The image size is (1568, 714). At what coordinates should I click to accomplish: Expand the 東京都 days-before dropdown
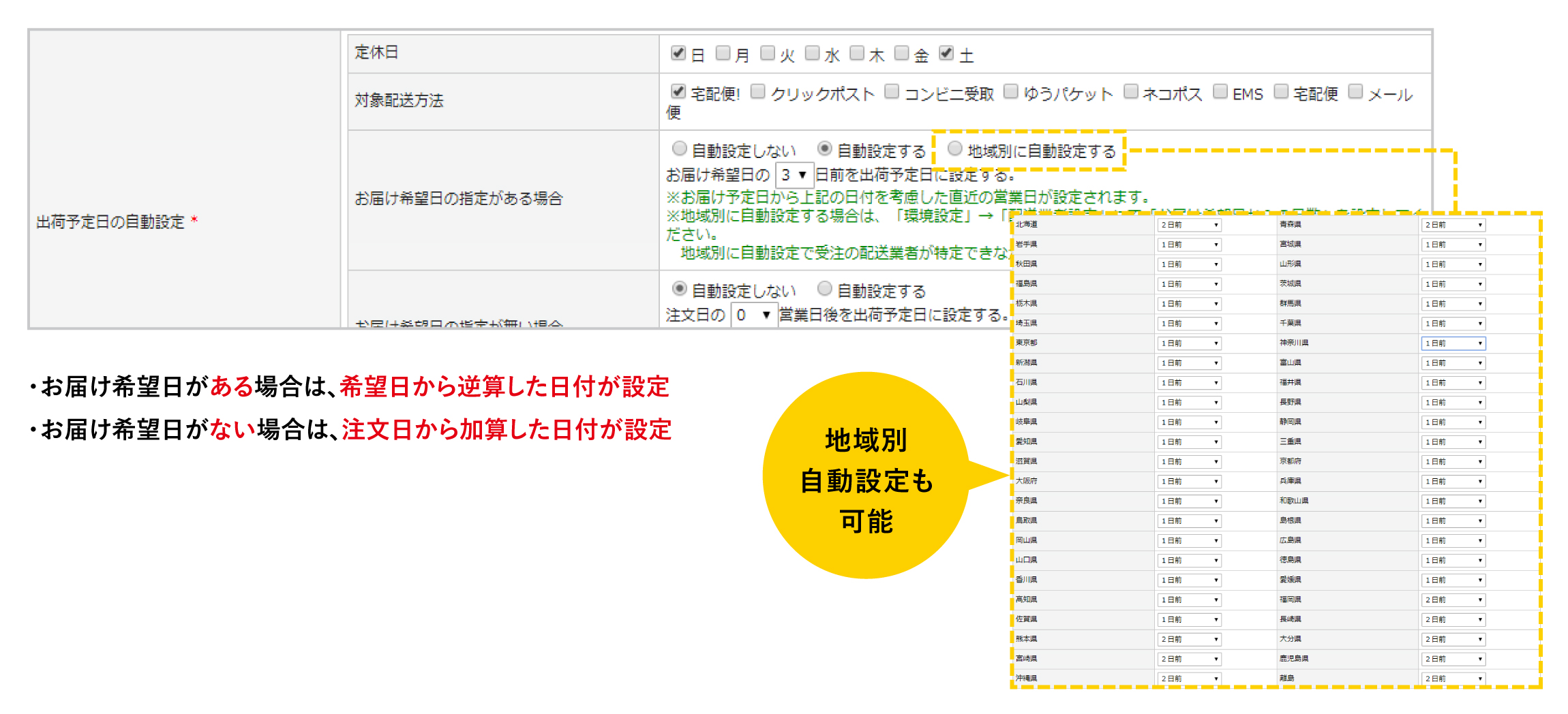point(1189,343)
